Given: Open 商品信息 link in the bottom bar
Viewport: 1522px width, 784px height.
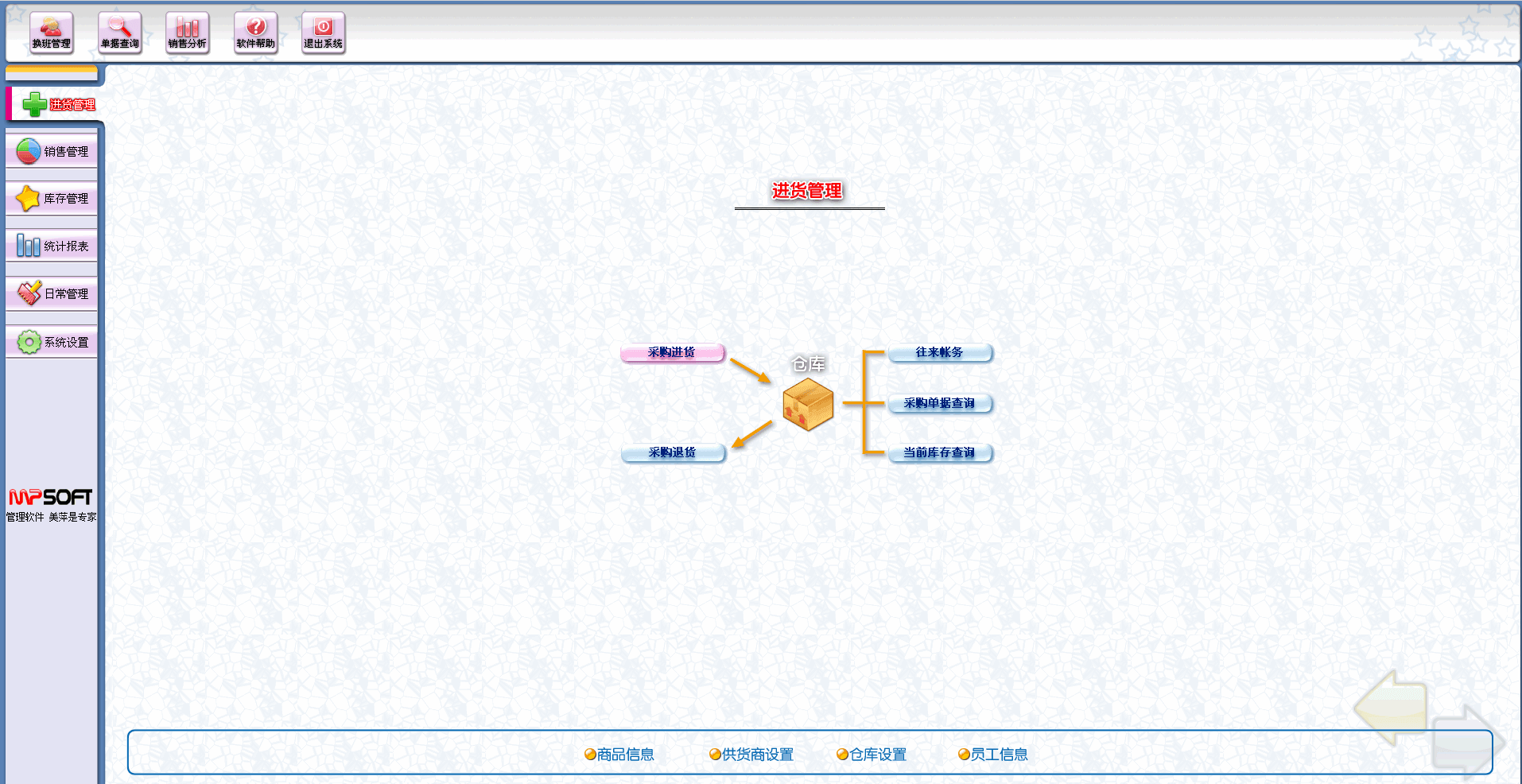Looking at the screenshot, I should pos(619,755).
